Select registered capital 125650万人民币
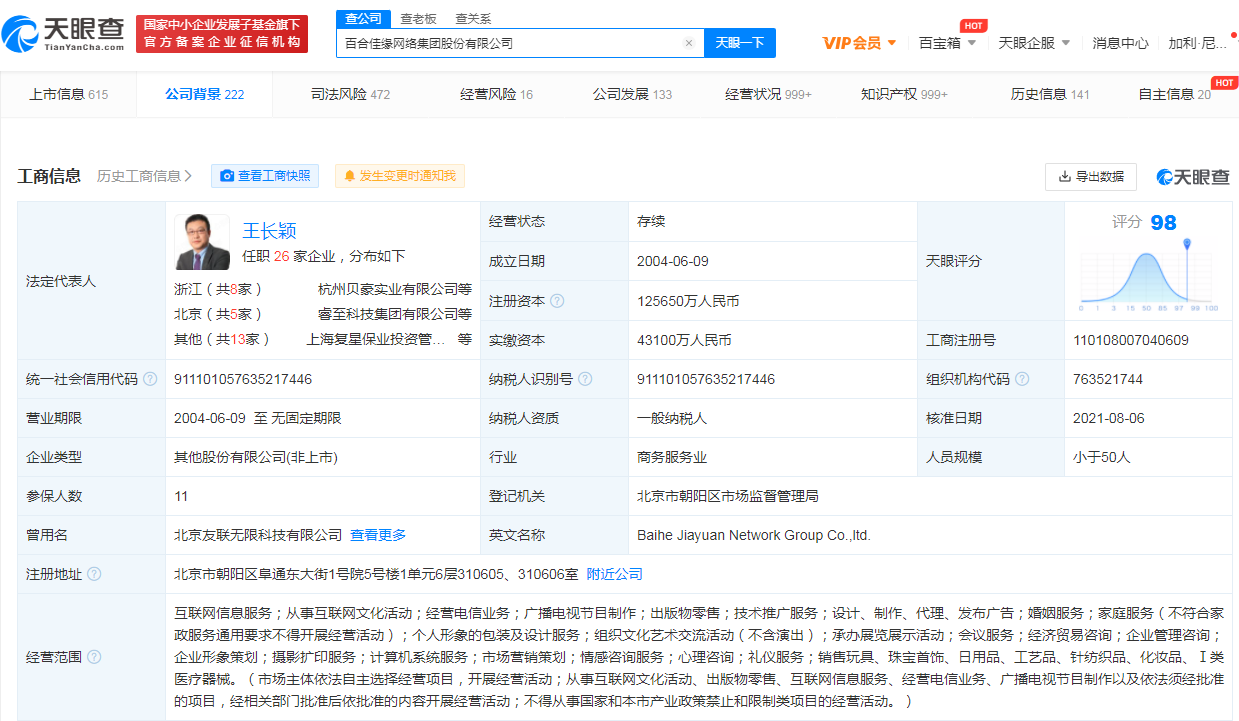This screenshot has width=1239, height=721. 688,301
